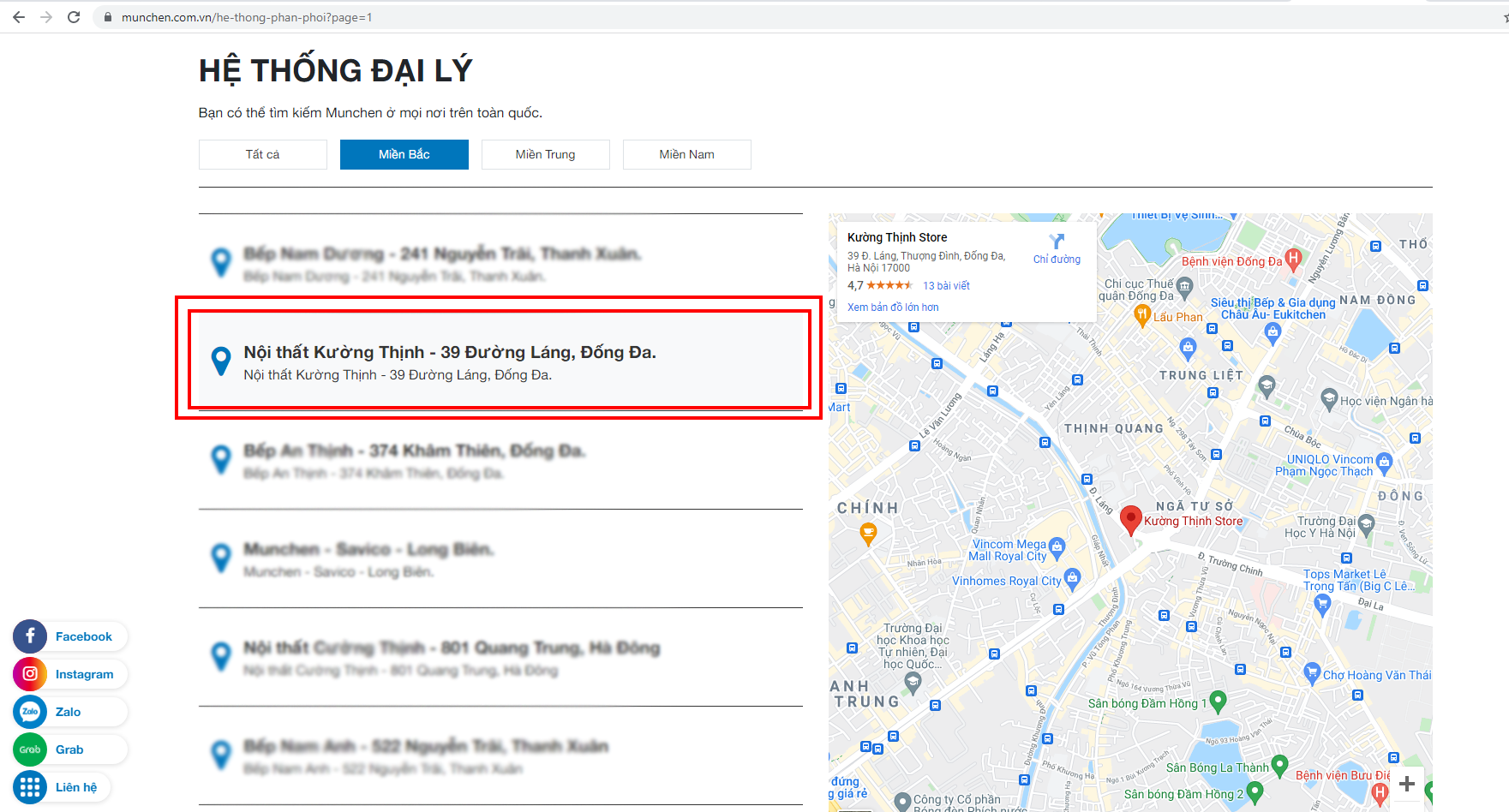Image resolution: width=1509 pixels, height=812 pixels.
Task: Switch to the Miền Trung tab
Action: point(546,154)
